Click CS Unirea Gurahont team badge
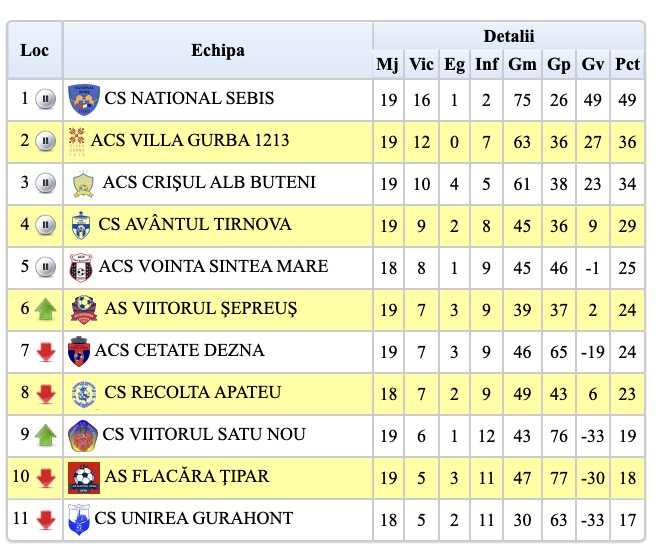The image size is (656, 555). click(78, 519)
